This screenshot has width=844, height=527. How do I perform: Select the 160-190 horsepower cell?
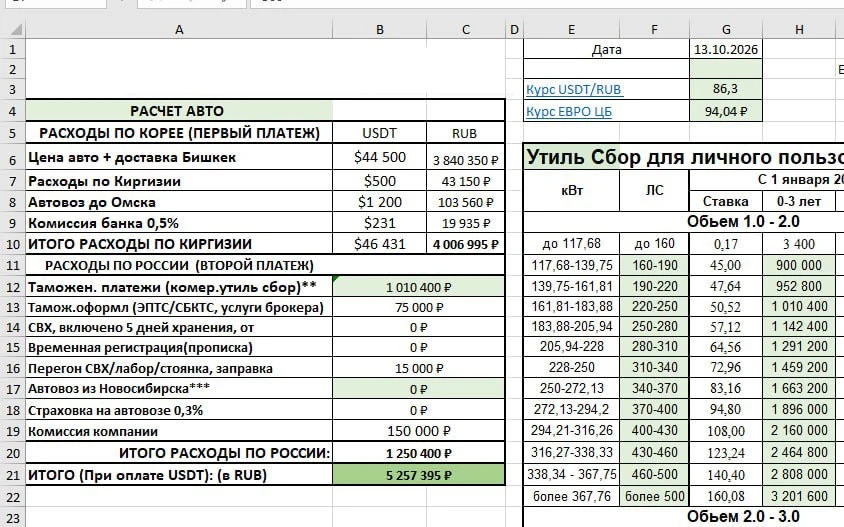654,265
